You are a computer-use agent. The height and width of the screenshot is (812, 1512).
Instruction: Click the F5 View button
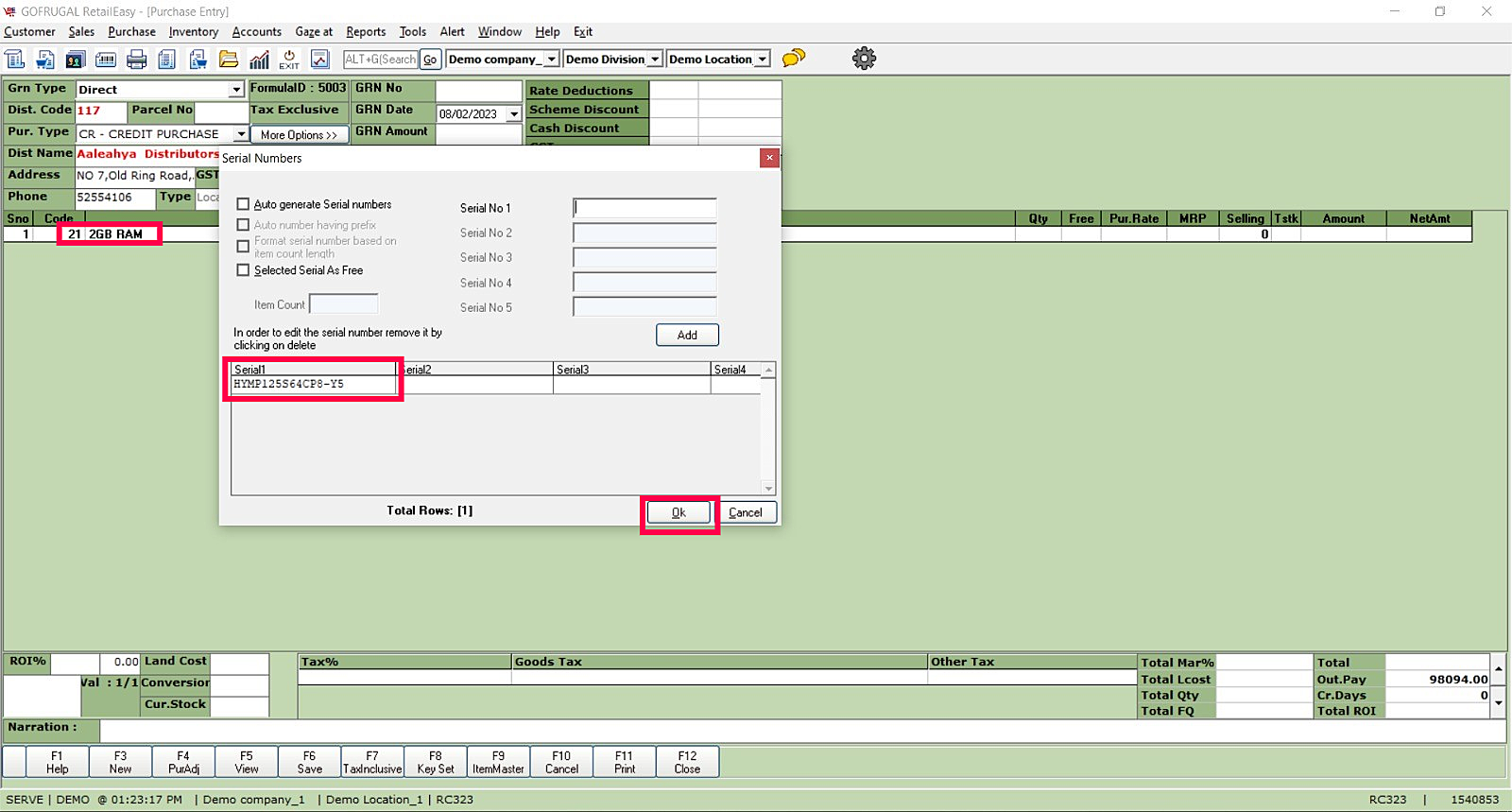(247, 762)
